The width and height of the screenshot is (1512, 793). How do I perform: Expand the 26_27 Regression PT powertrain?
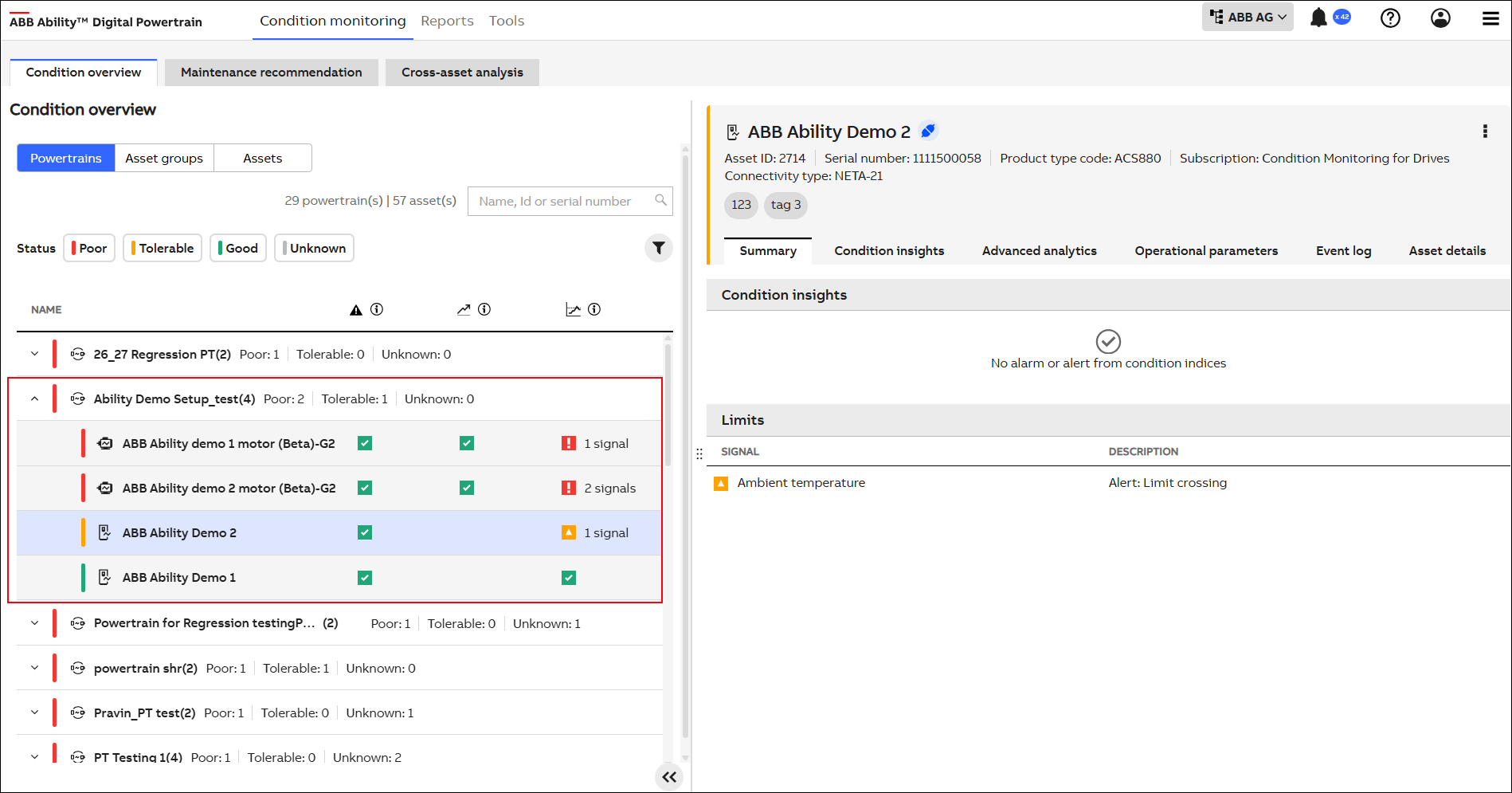[x=35, y=354]
